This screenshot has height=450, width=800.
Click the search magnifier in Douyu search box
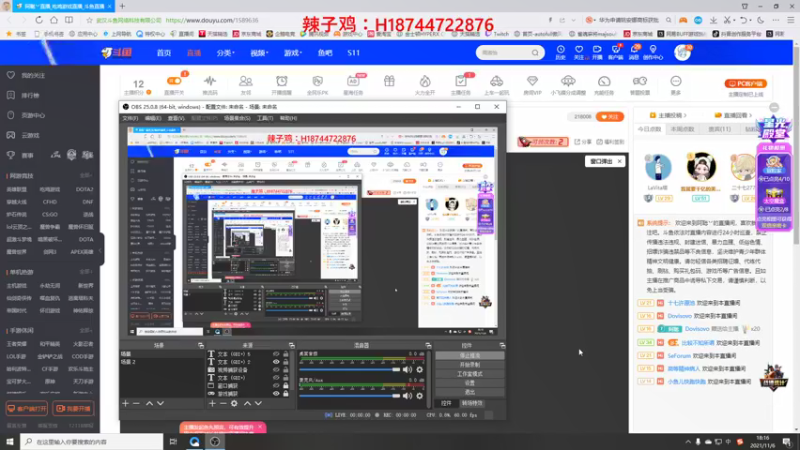click(x=535, y=53)
